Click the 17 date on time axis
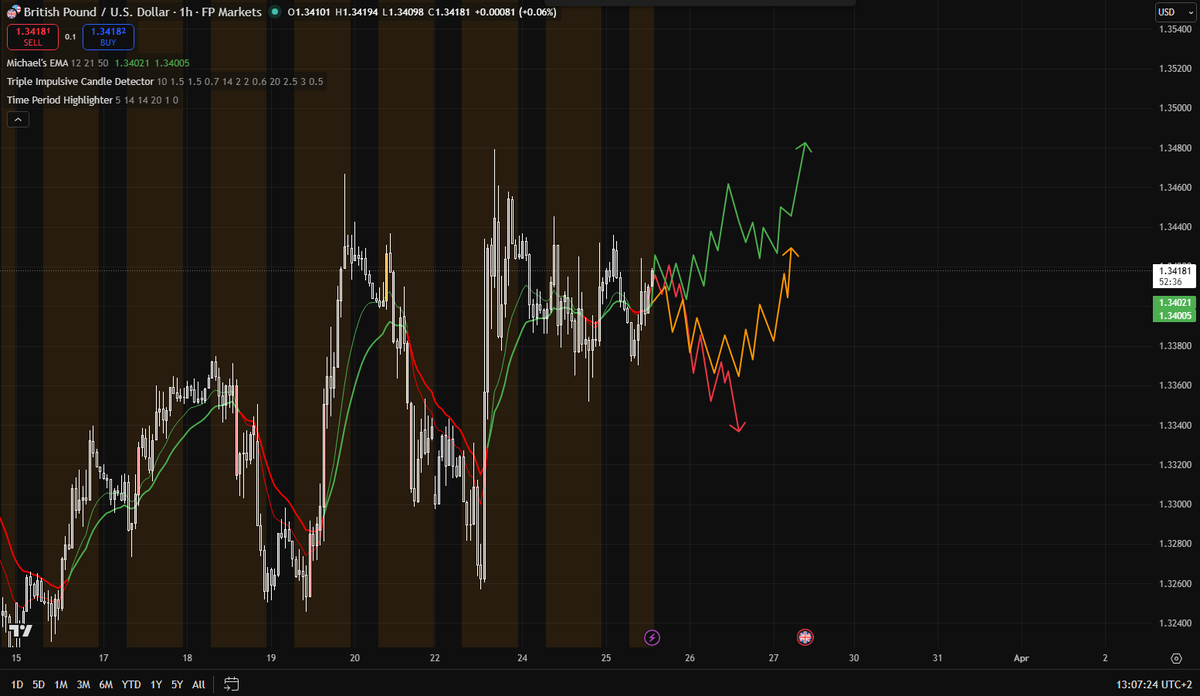This screenshot has width=1200, height=696. pyautogui.click(x=104, y=658)
